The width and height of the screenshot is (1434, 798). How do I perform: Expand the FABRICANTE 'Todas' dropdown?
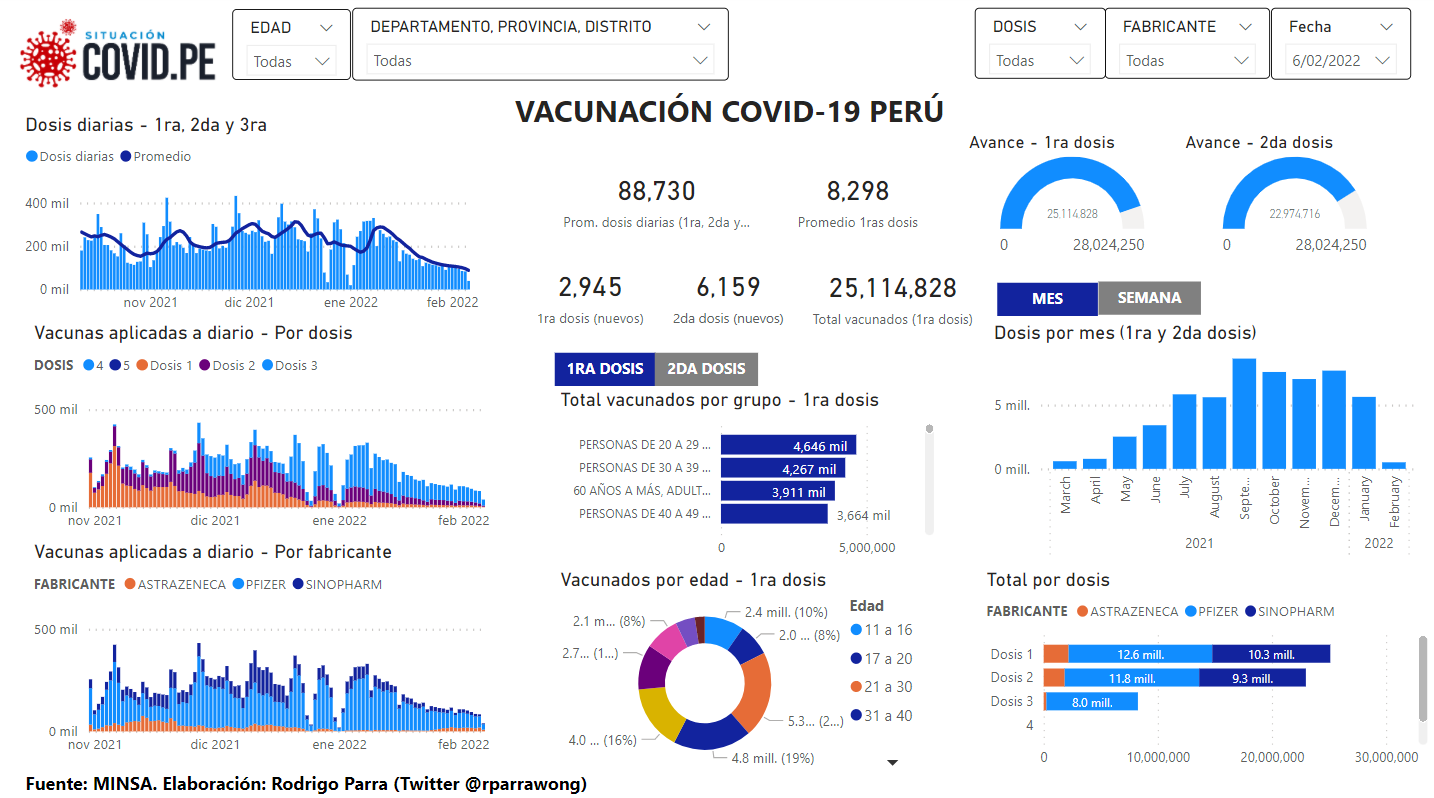1242,60
